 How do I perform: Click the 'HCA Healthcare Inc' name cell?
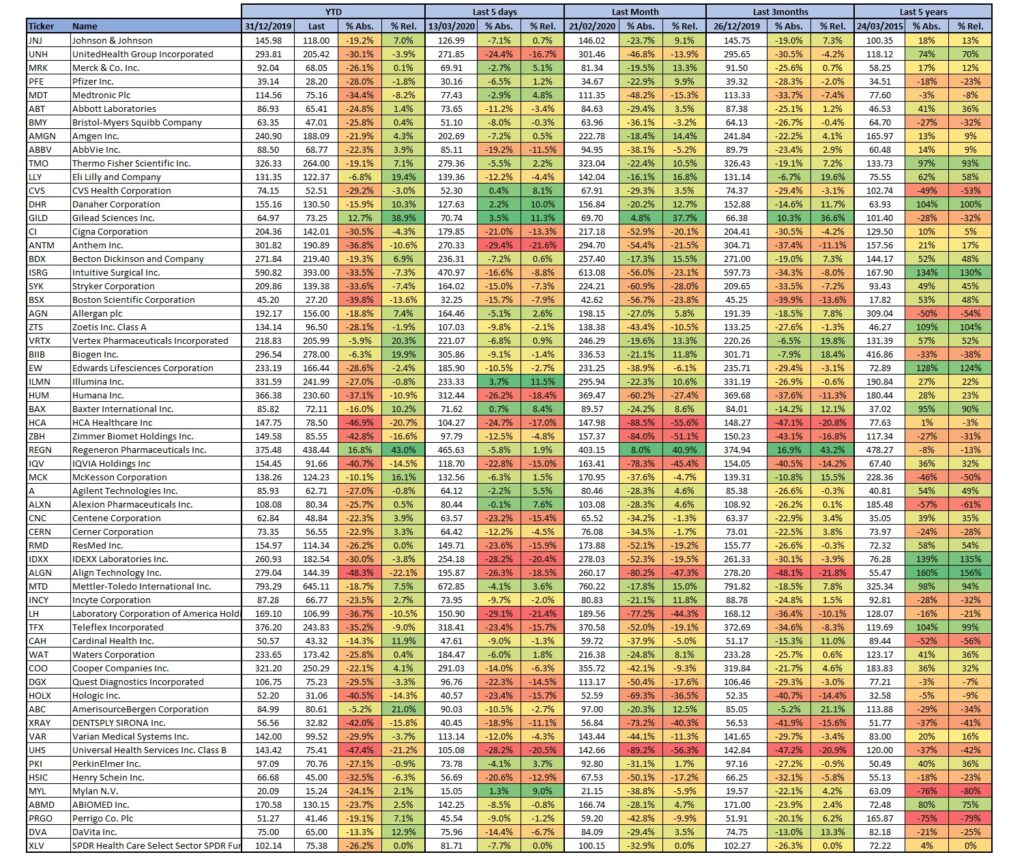point(155,423)
